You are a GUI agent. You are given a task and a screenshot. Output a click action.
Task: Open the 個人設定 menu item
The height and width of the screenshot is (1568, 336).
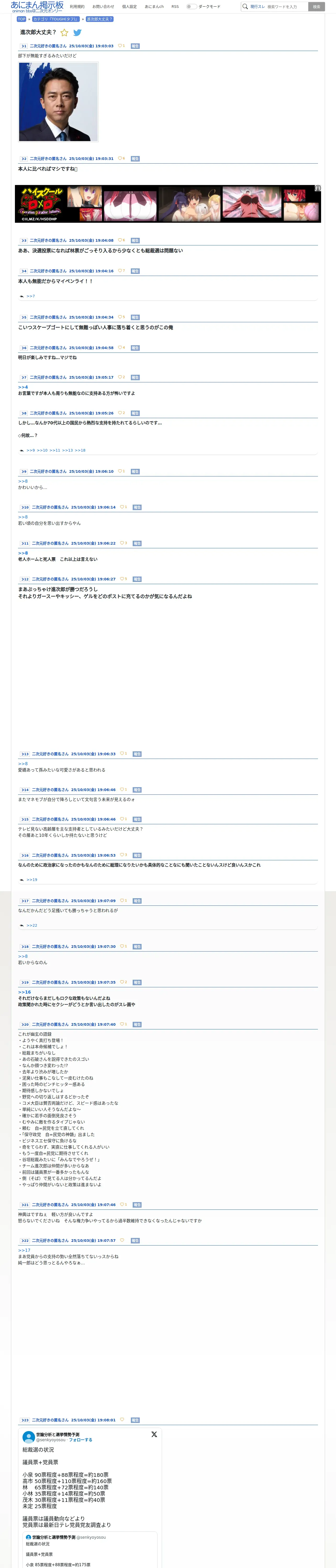point(129,7)
